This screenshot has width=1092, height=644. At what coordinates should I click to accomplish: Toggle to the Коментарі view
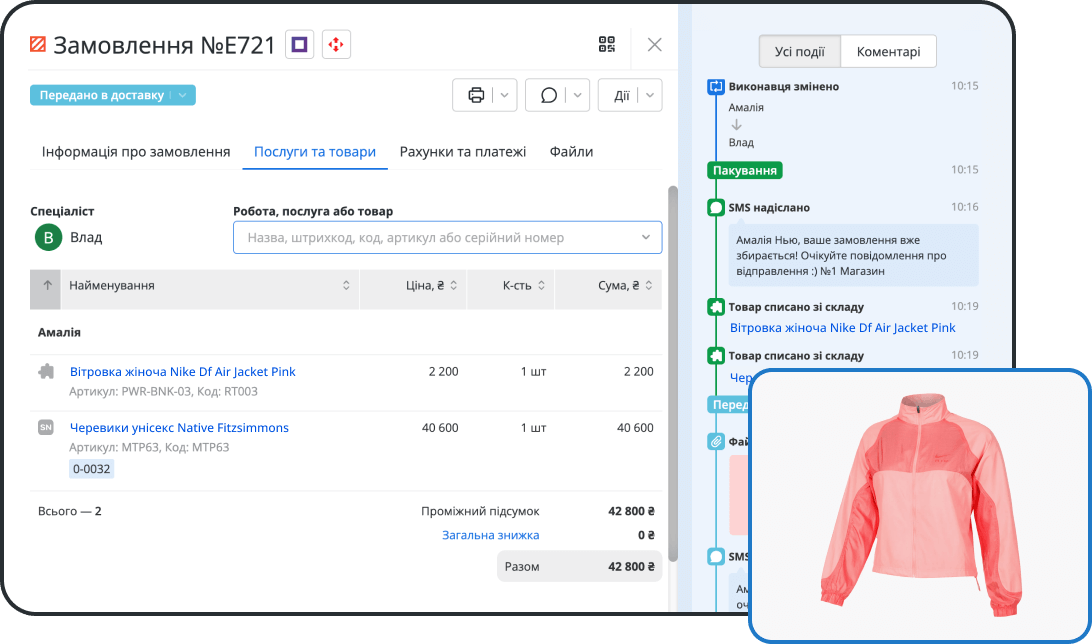tap(888, 52)
